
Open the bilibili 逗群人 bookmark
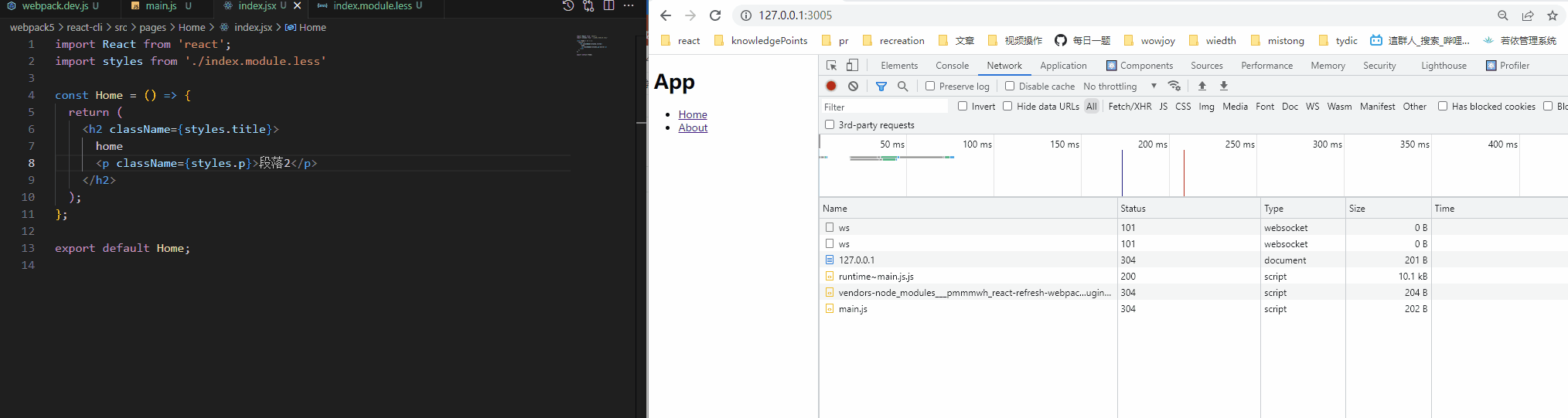point(1420,40)
